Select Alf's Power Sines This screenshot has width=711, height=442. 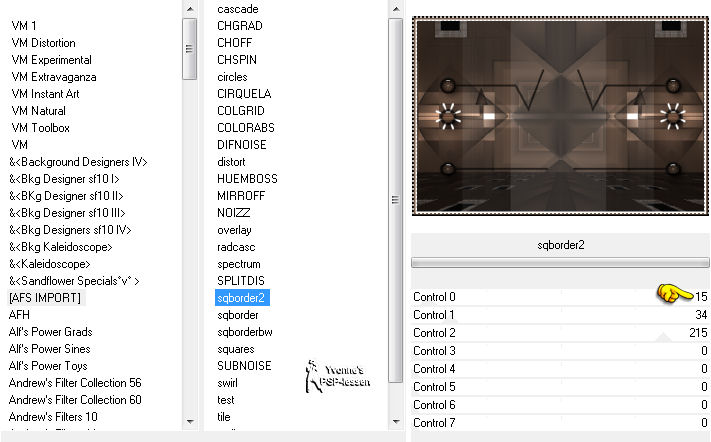click(x=49, y=349)
